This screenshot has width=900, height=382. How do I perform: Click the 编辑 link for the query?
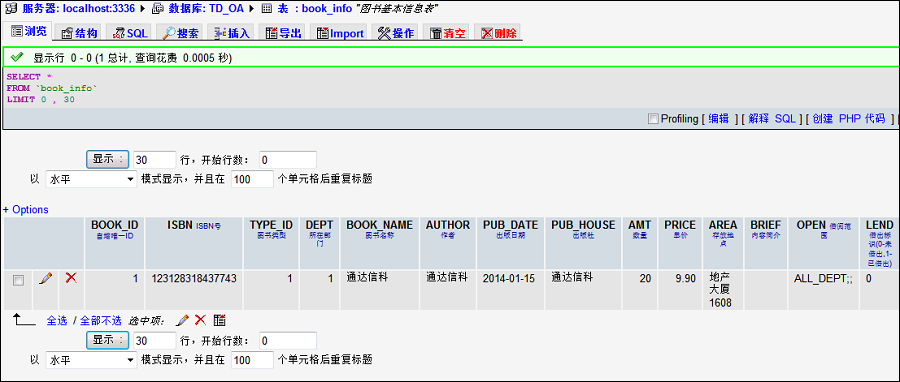click(x=718, y=119)
